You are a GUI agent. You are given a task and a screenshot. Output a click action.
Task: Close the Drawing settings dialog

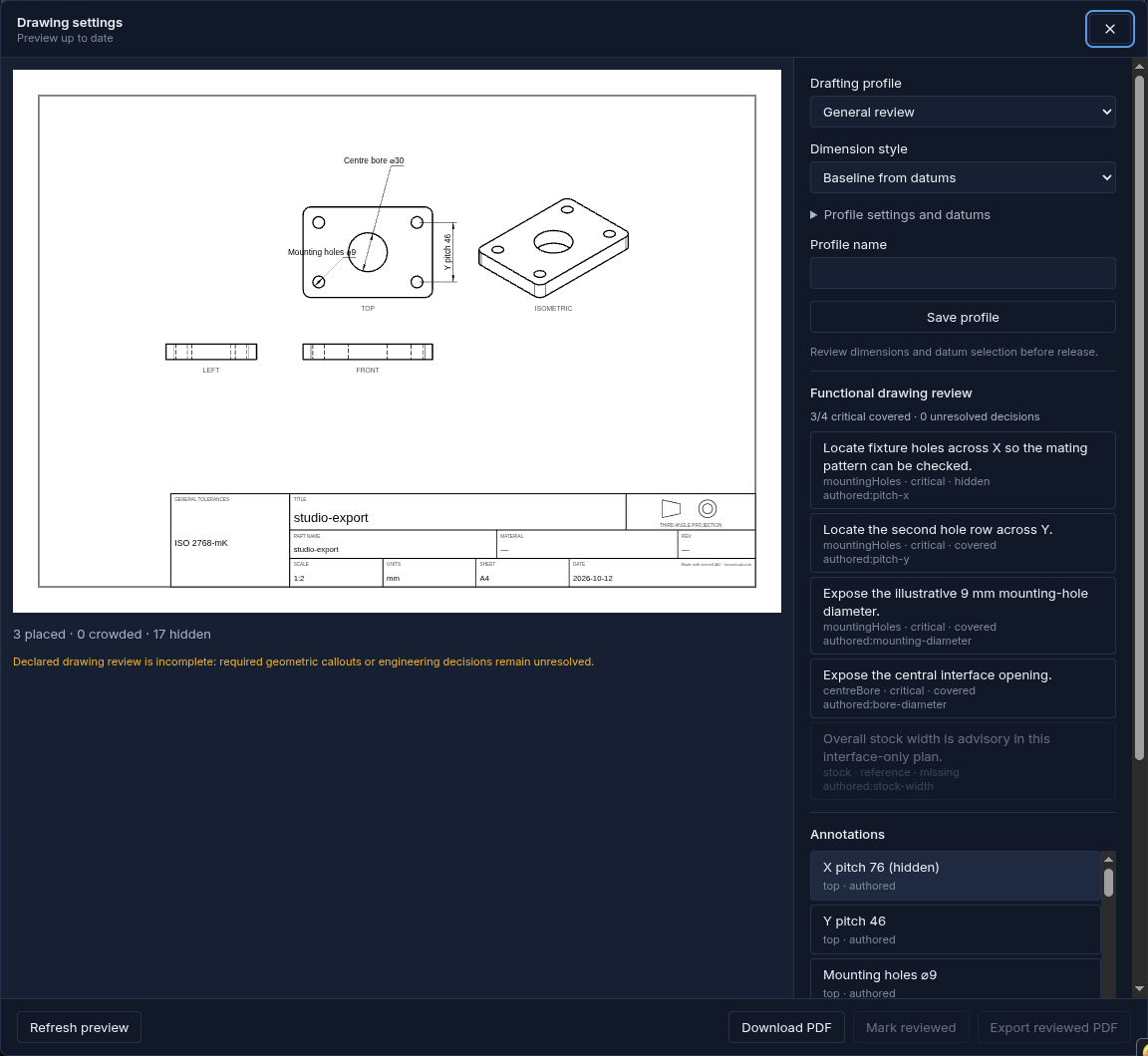(1109, 29)
